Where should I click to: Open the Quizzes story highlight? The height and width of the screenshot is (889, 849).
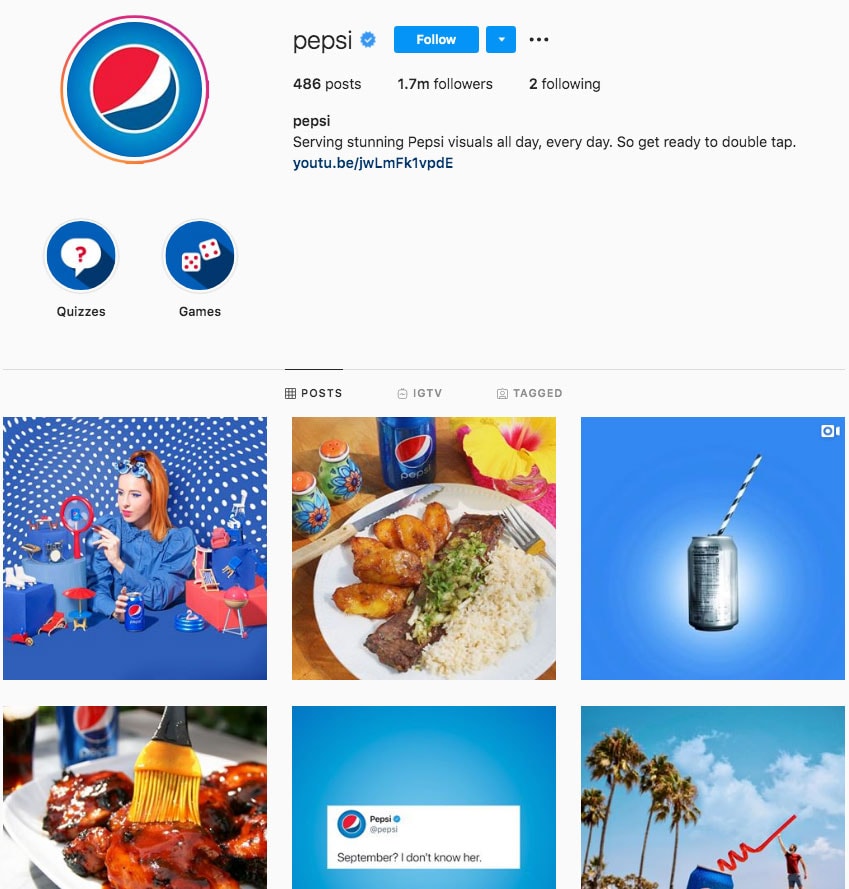[x=81, y=256]
